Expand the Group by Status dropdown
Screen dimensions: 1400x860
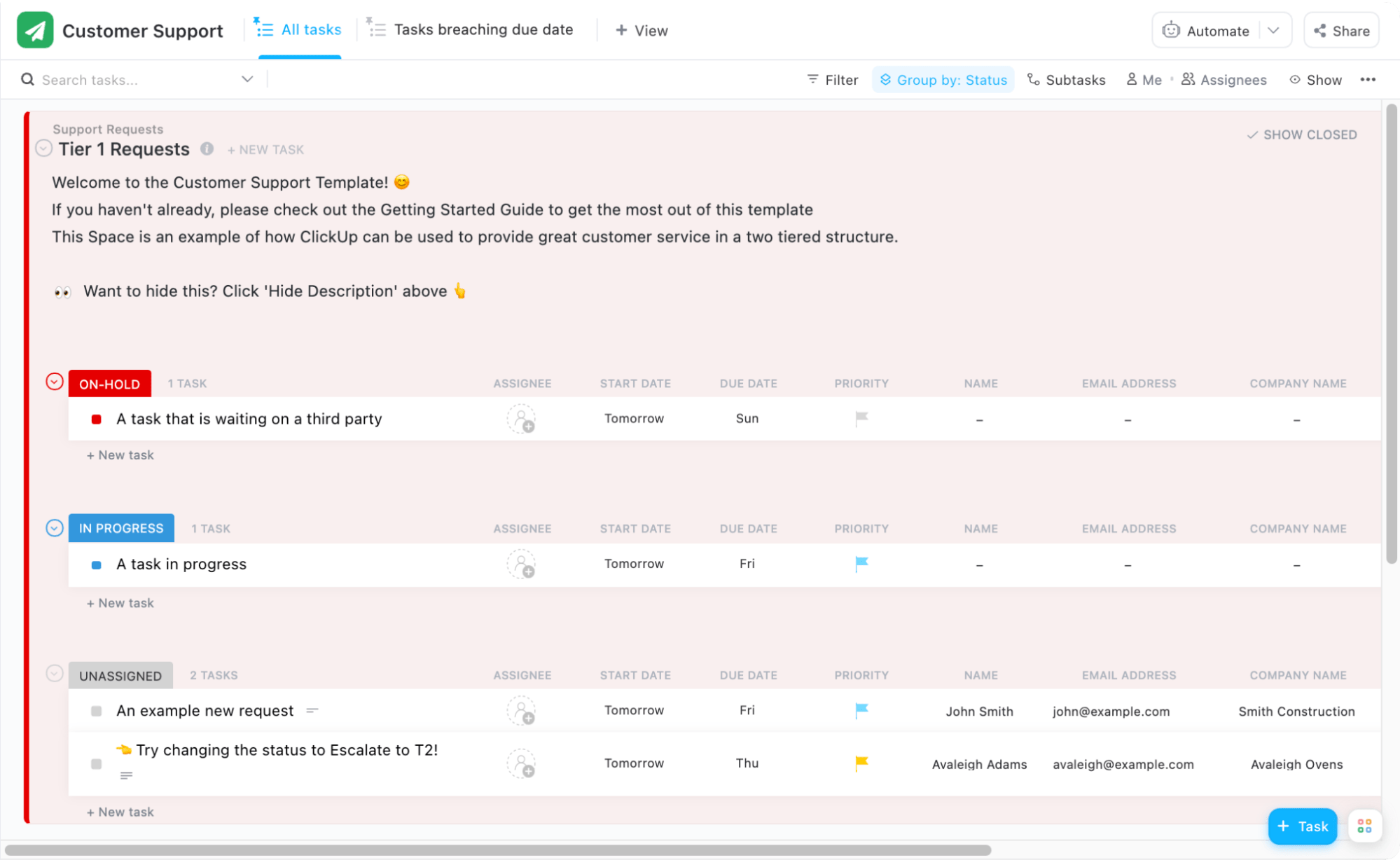[x=943, y=79]
